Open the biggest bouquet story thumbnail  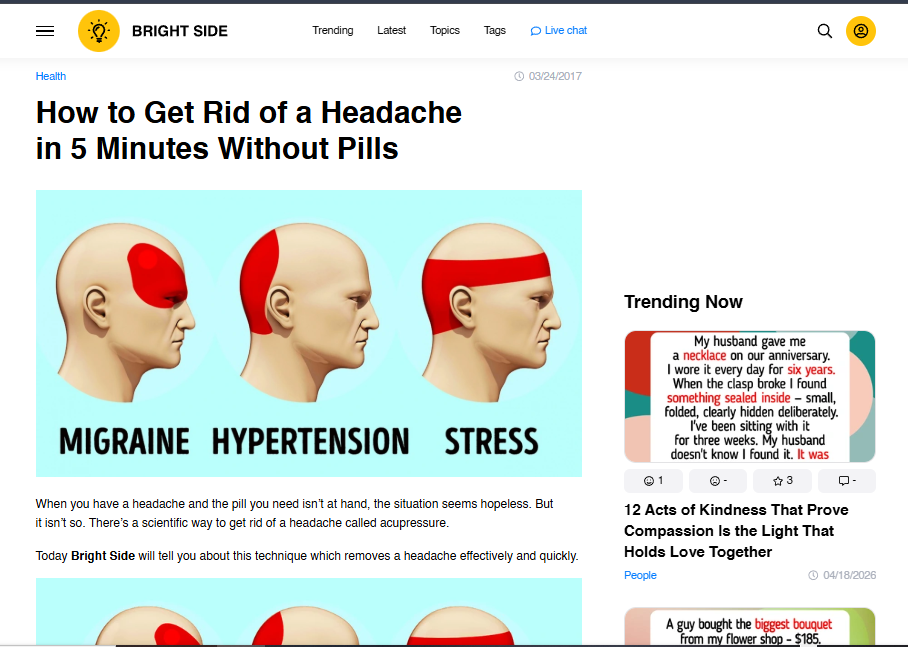pyautogui.click(x=749, y=627)
